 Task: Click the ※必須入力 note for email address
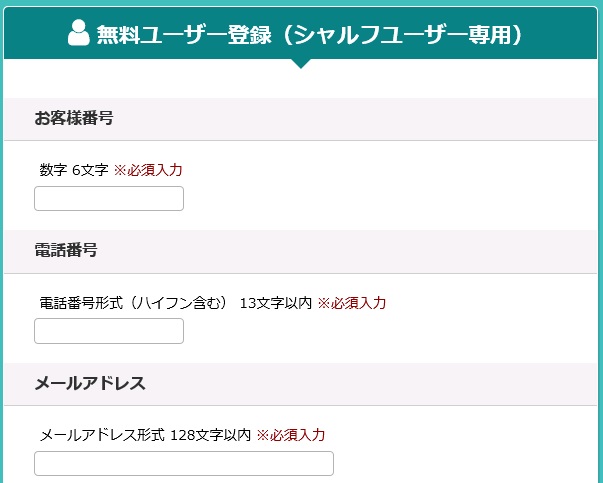click(291, 435)
